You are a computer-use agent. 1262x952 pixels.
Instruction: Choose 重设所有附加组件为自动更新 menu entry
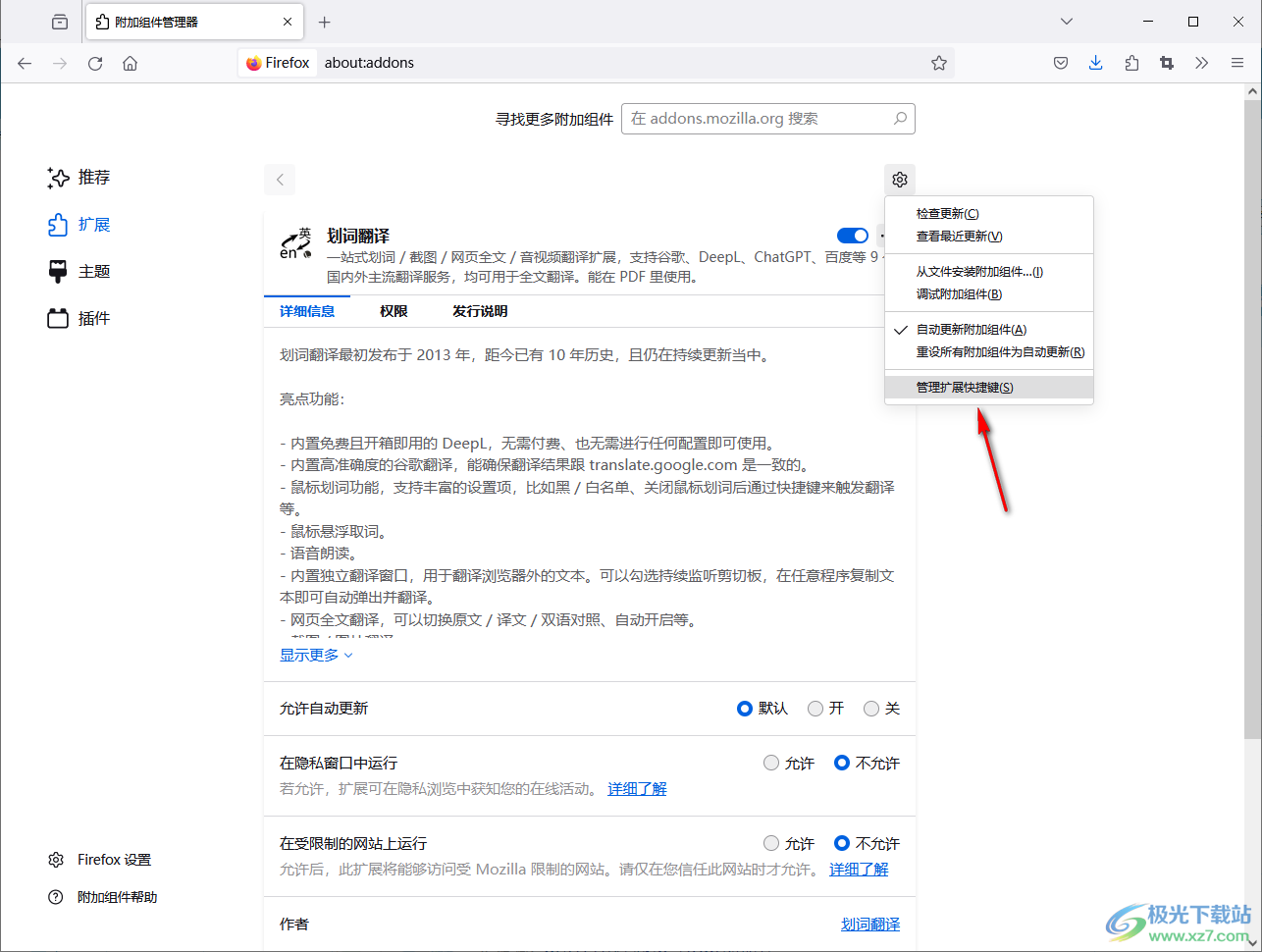click(989, 352)
